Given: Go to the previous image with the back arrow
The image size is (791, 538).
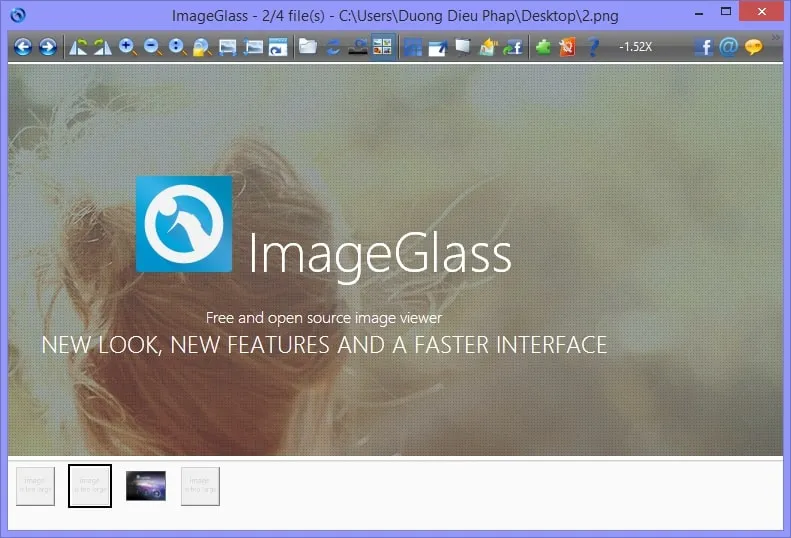Looking at the screenshot, I should [23, 47].
